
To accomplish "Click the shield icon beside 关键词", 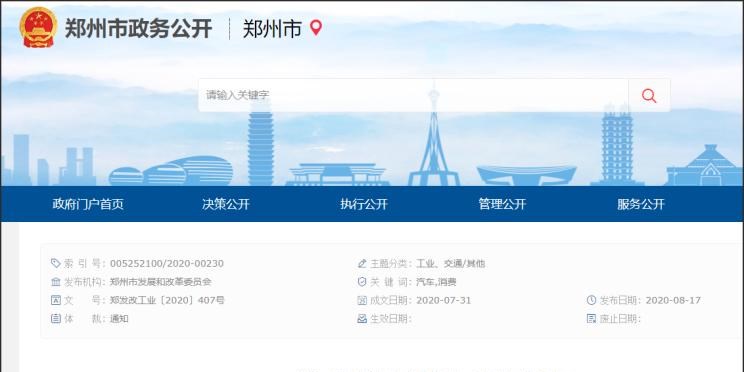I will [x=362, y=282].
